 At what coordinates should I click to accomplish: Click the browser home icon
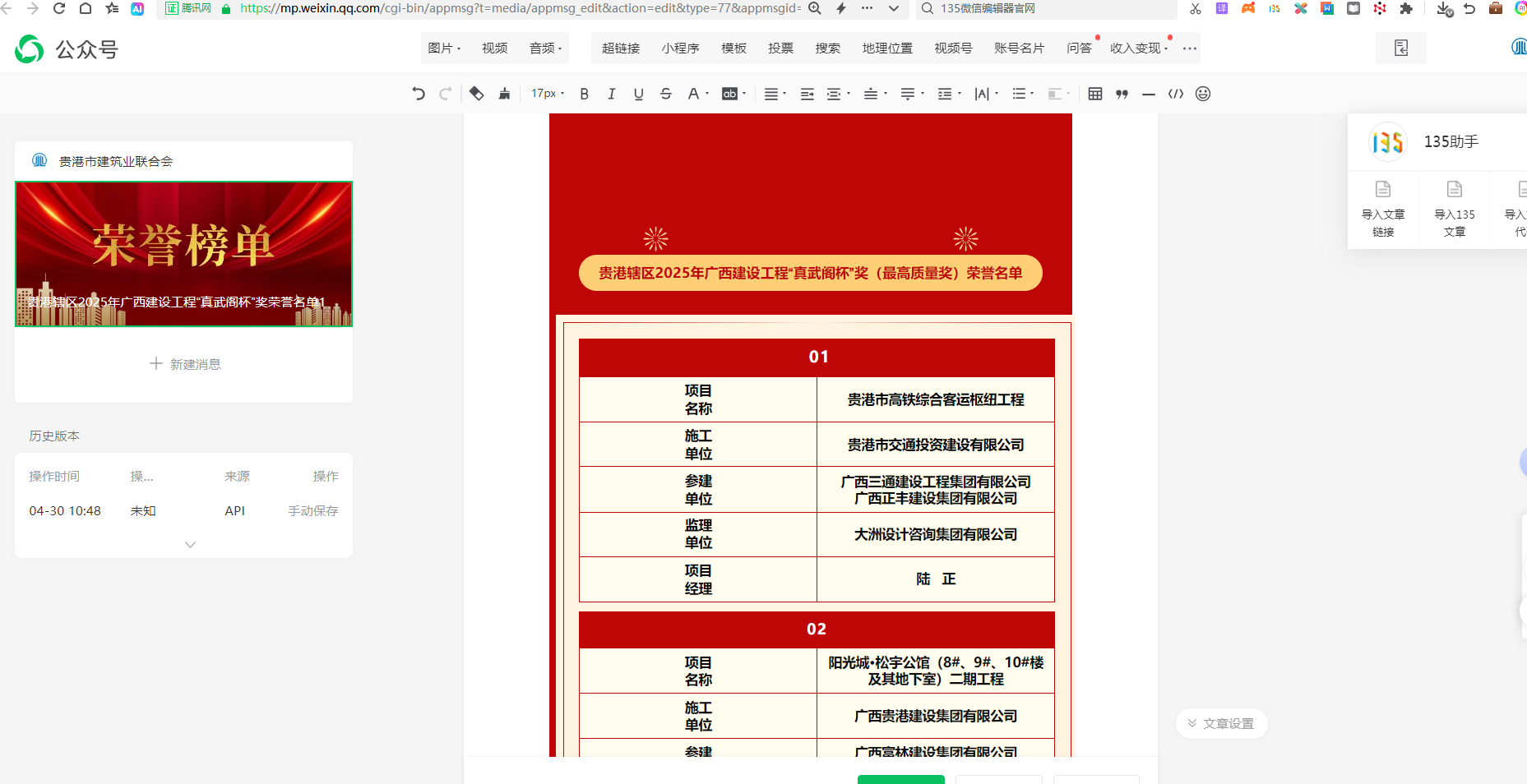click(x=86, y=8)
